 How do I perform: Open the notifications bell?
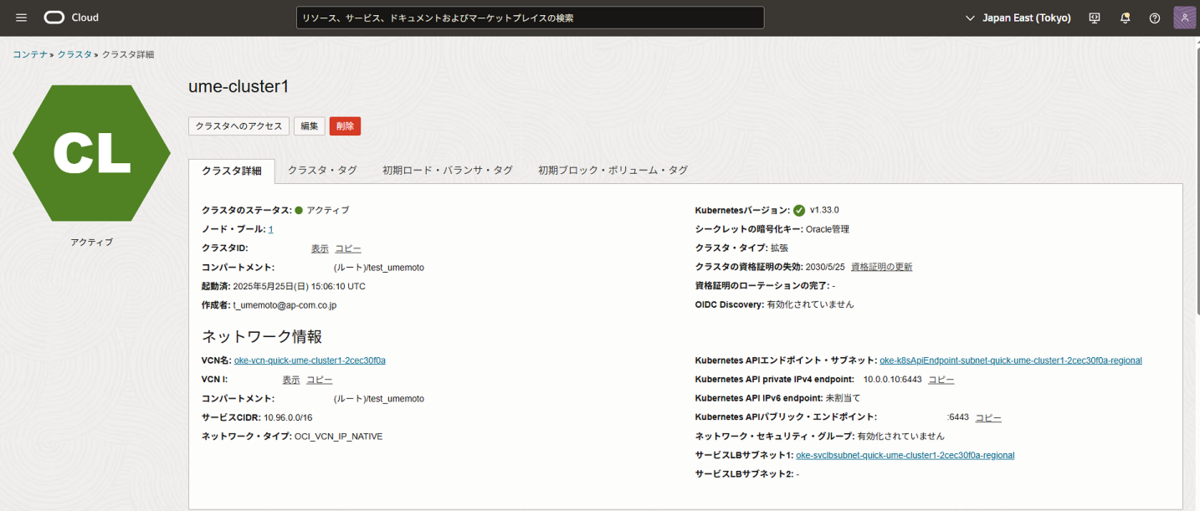[x=1125, y=18]
